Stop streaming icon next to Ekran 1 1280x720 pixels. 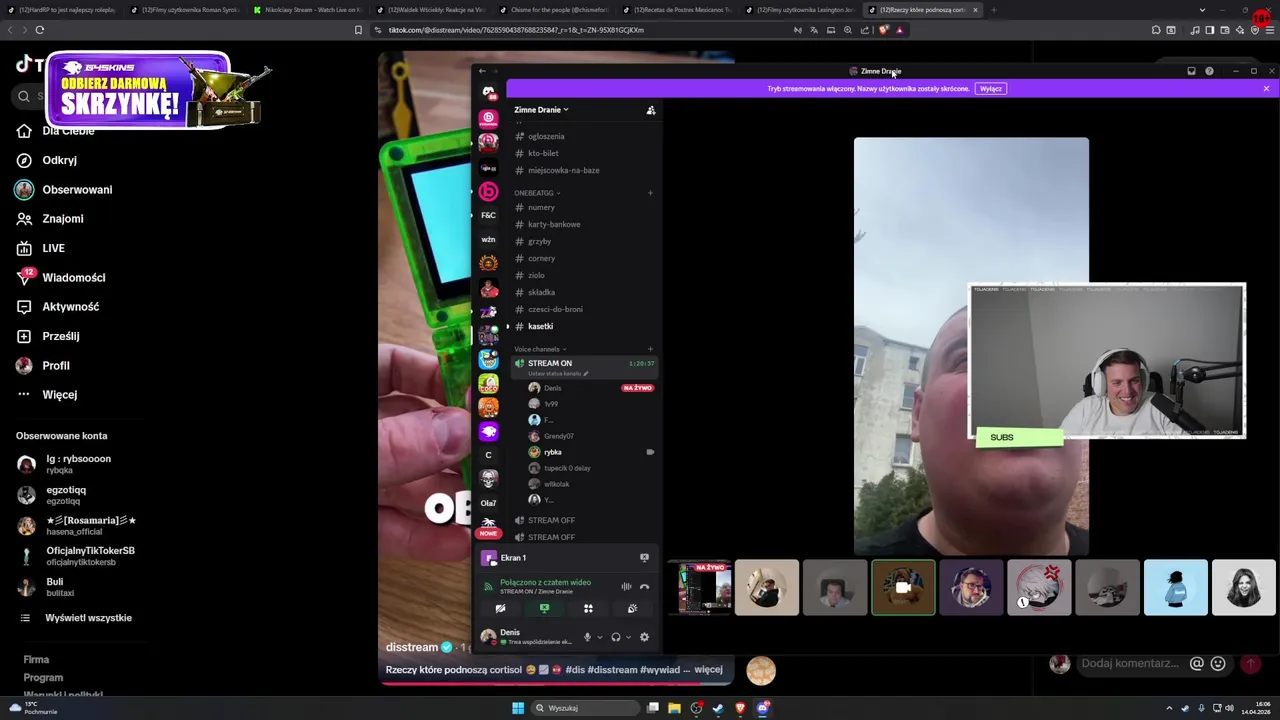pos(644,558)
